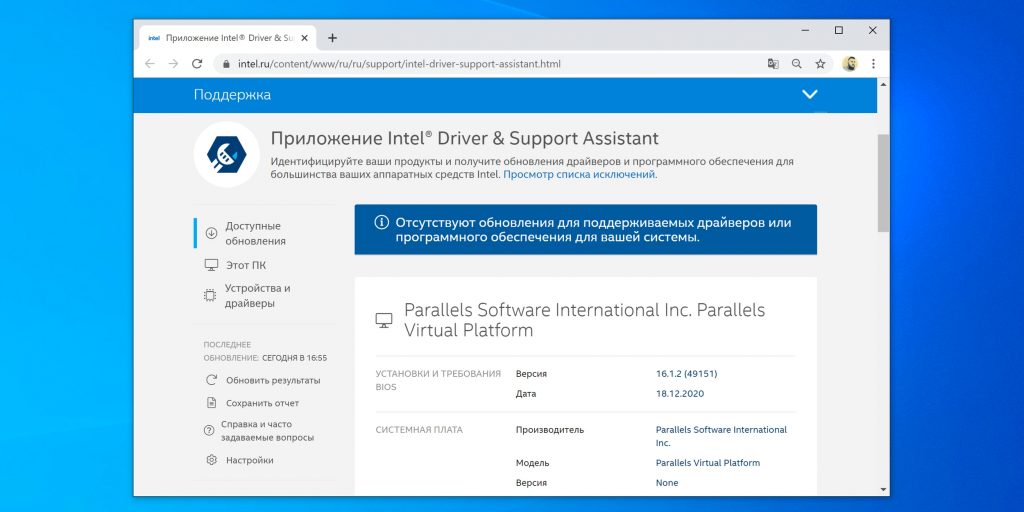This screenshot has width=1024, height=512.
Task: Click the scrollbar down arrow
Action: (883, 489)
